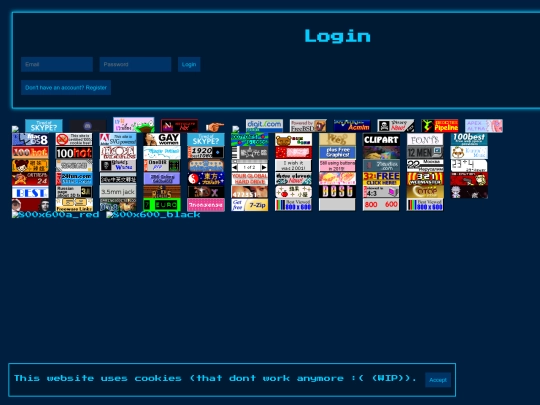Click the FONTS badge
This screenshot has width=540, height=405.
[x=425, y=139]
